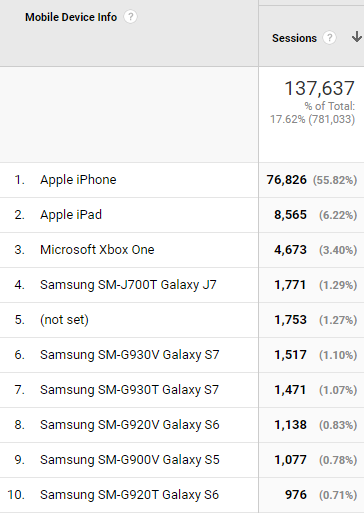Open Samsung SM-G920T Galaxy S6 link

129,495
